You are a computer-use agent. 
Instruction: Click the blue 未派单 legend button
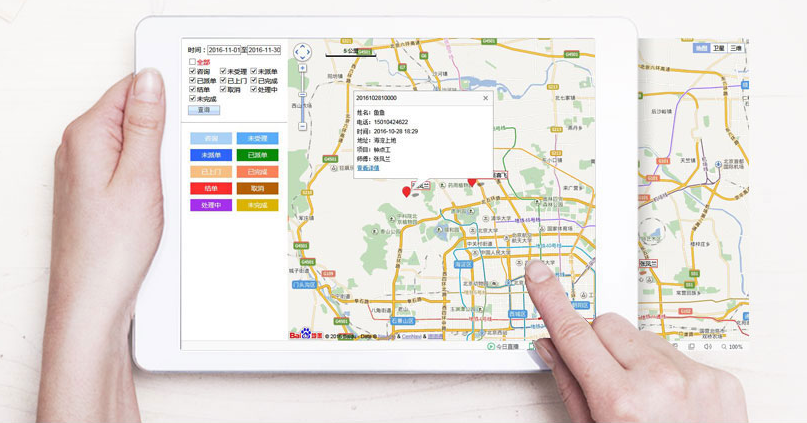point(211,155)
